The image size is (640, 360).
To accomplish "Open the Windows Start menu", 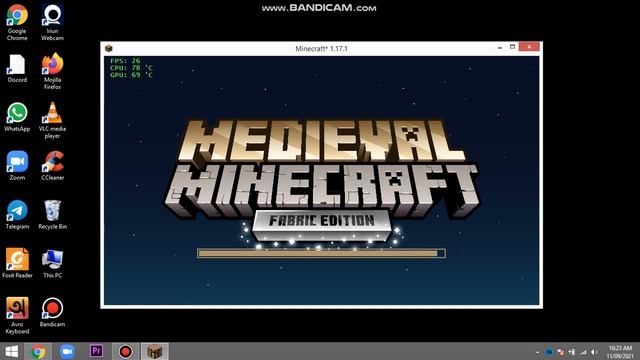I will 11,351.
